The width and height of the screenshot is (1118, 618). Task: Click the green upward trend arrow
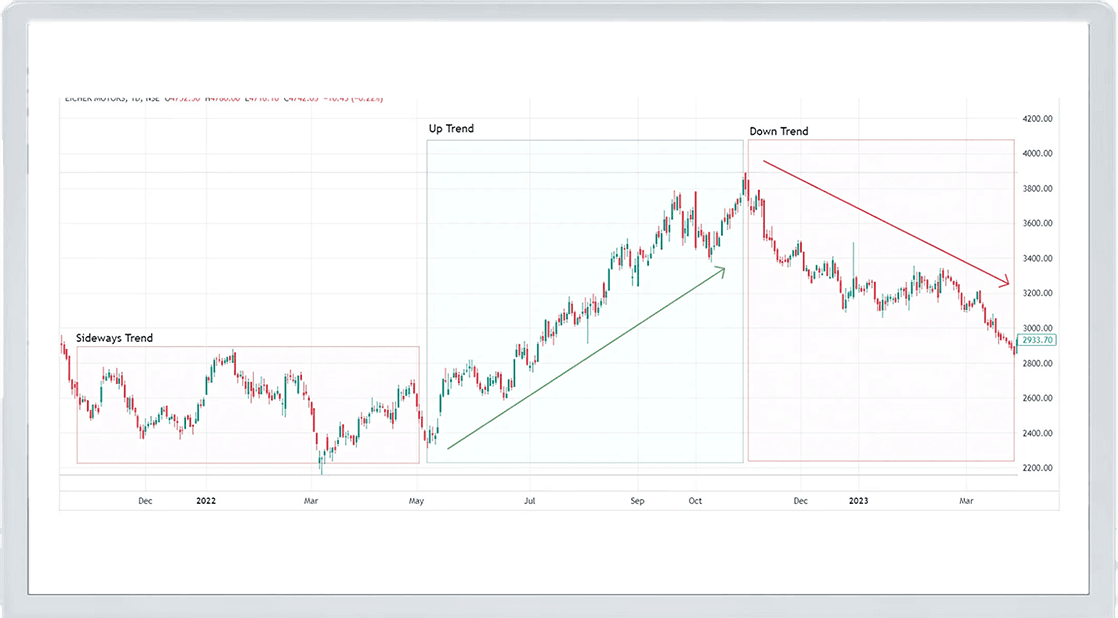click(585, 358)
